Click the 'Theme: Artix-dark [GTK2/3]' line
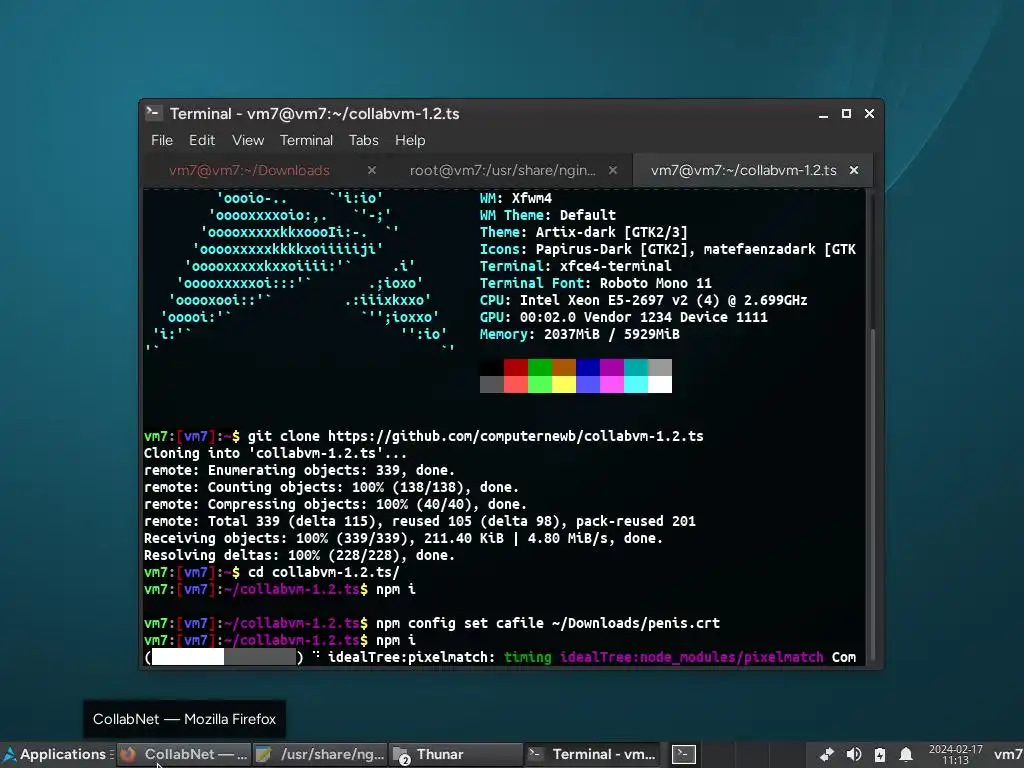 (x=583, y=232)
